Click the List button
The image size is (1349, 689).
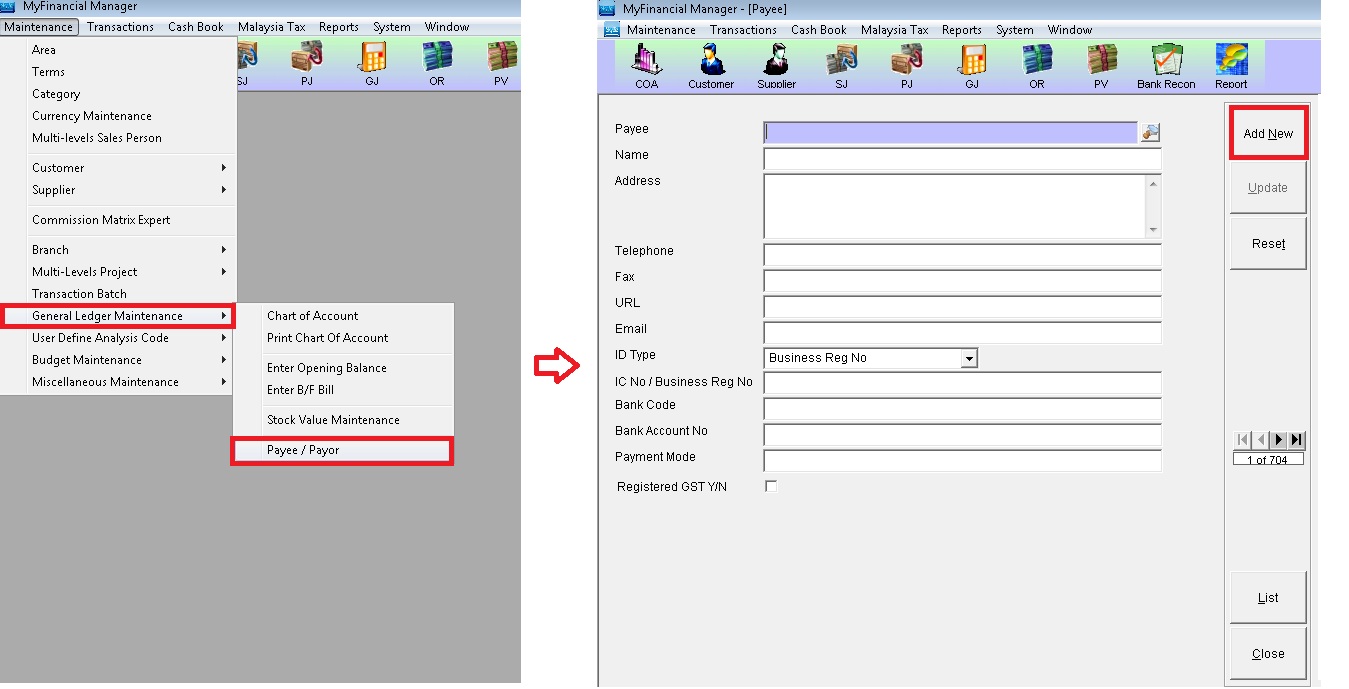(x=1268, y=598)
